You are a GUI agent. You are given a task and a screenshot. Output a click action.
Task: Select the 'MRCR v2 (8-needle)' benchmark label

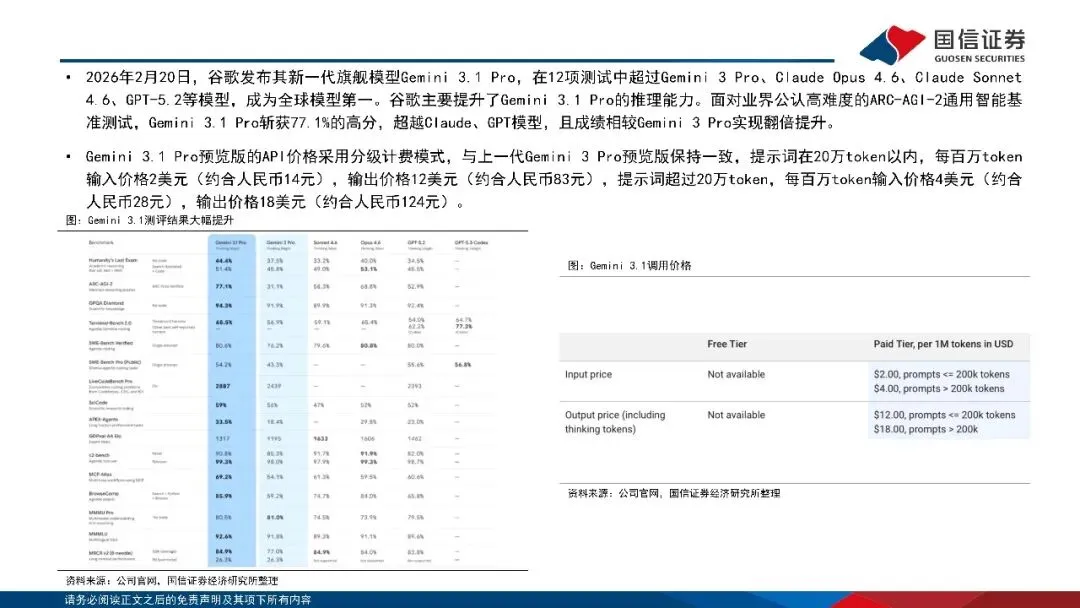pyautogui.click(x=110, y=553)
